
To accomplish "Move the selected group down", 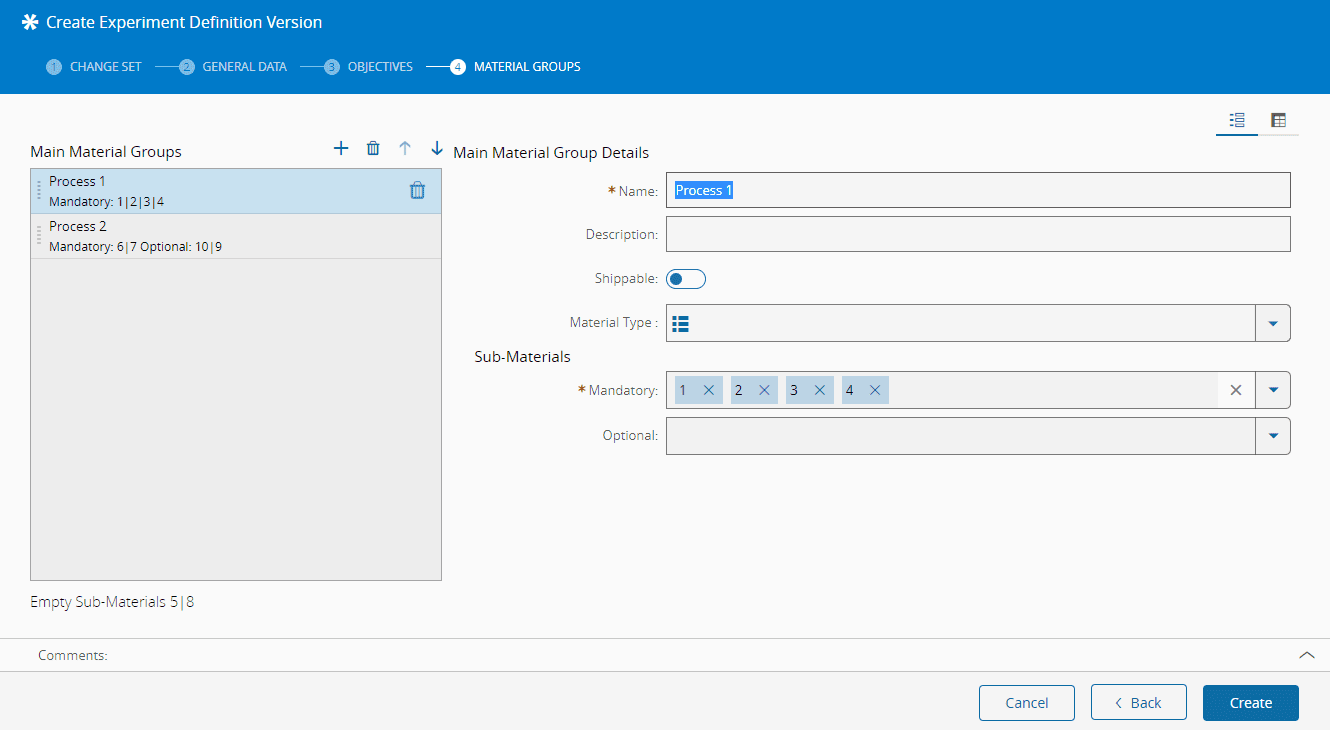I will click(437, 148).
